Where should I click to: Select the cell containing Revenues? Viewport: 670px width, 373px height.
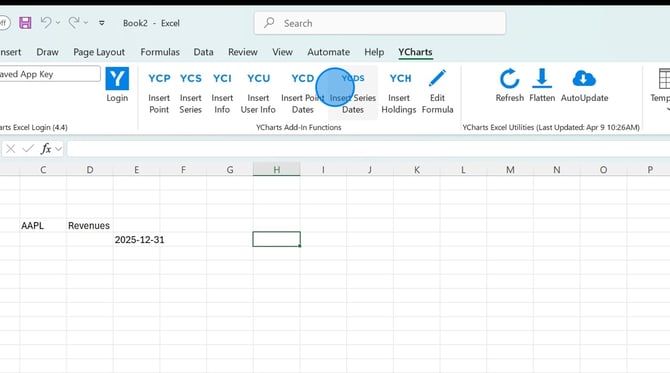(x=90, y=226)
